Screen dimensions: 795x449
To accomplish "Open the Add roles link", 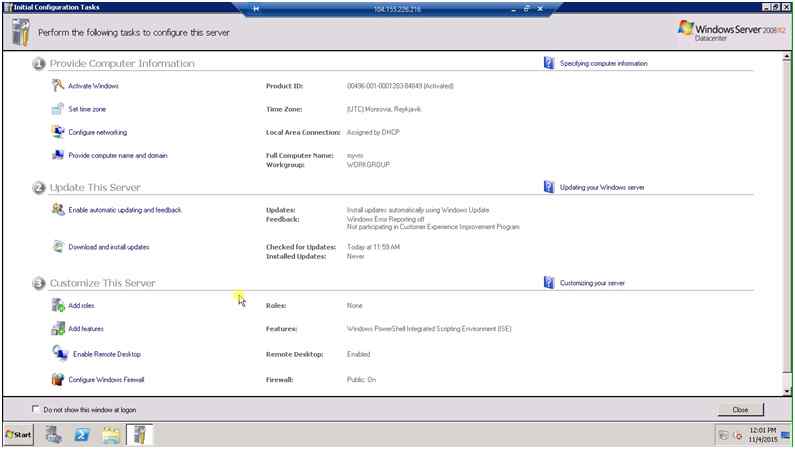I will pos(82,306).
